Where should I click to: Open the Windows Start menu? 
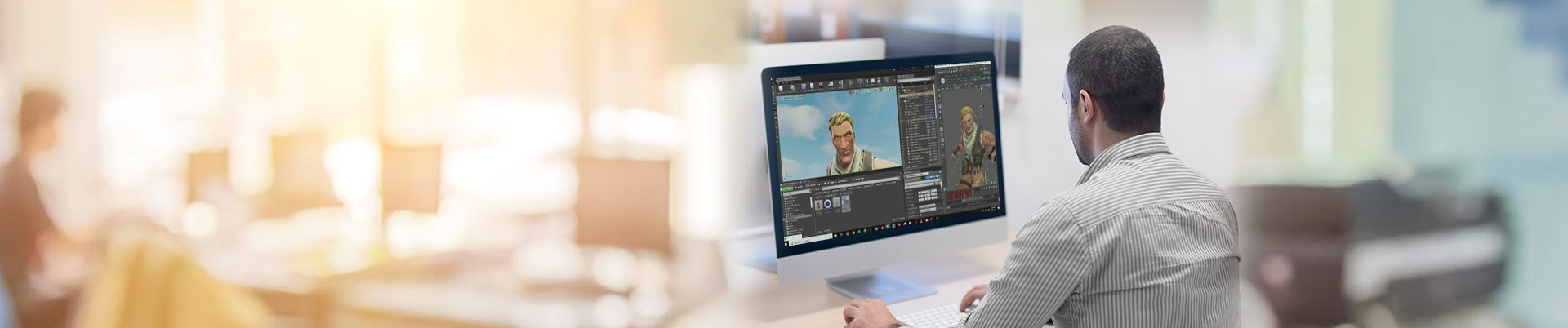(786, 244)
